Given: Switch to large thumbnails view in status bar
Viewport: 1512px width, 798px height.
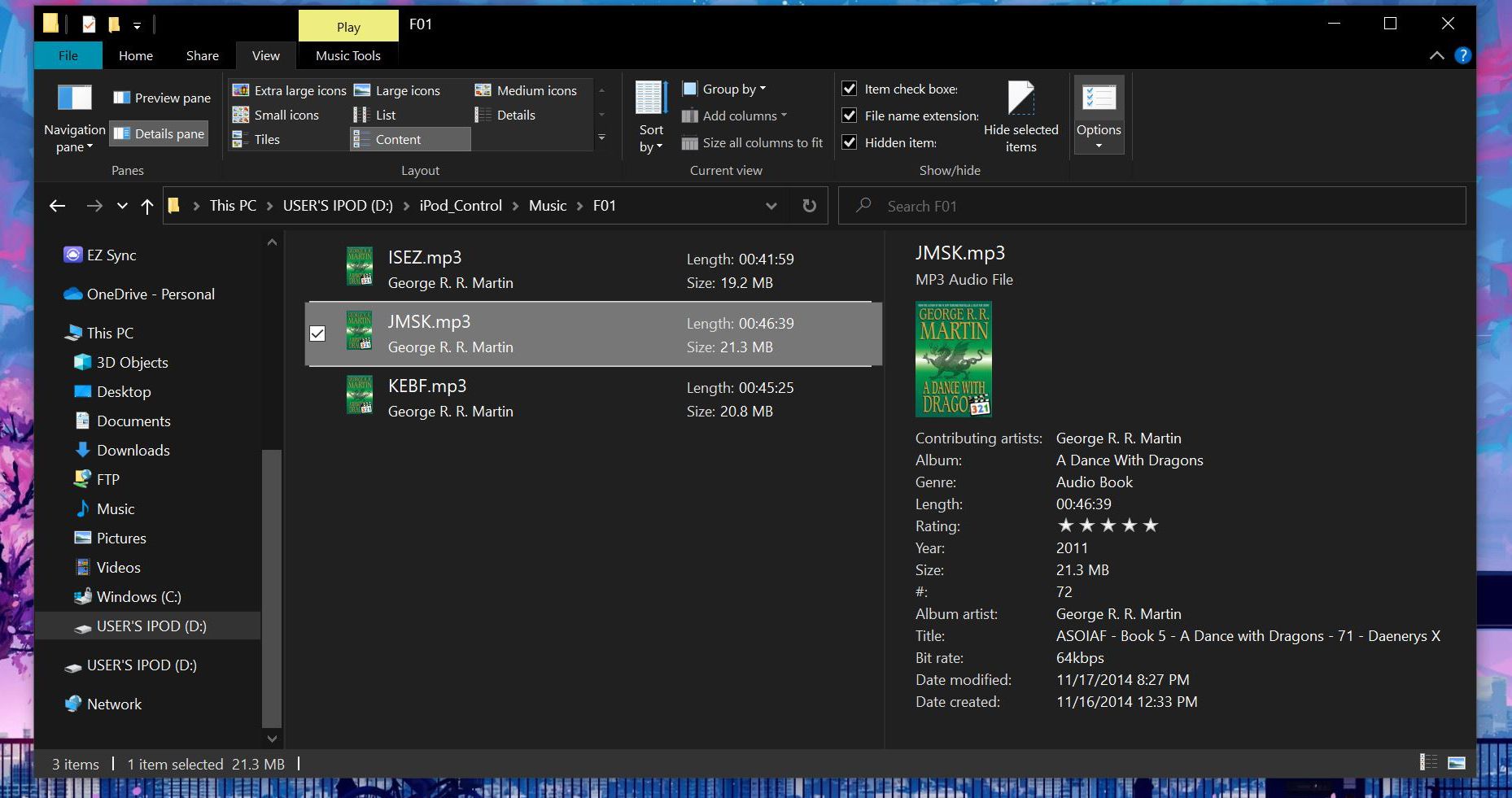Looking at the screenshot, I should click(x=1457, y=763).
